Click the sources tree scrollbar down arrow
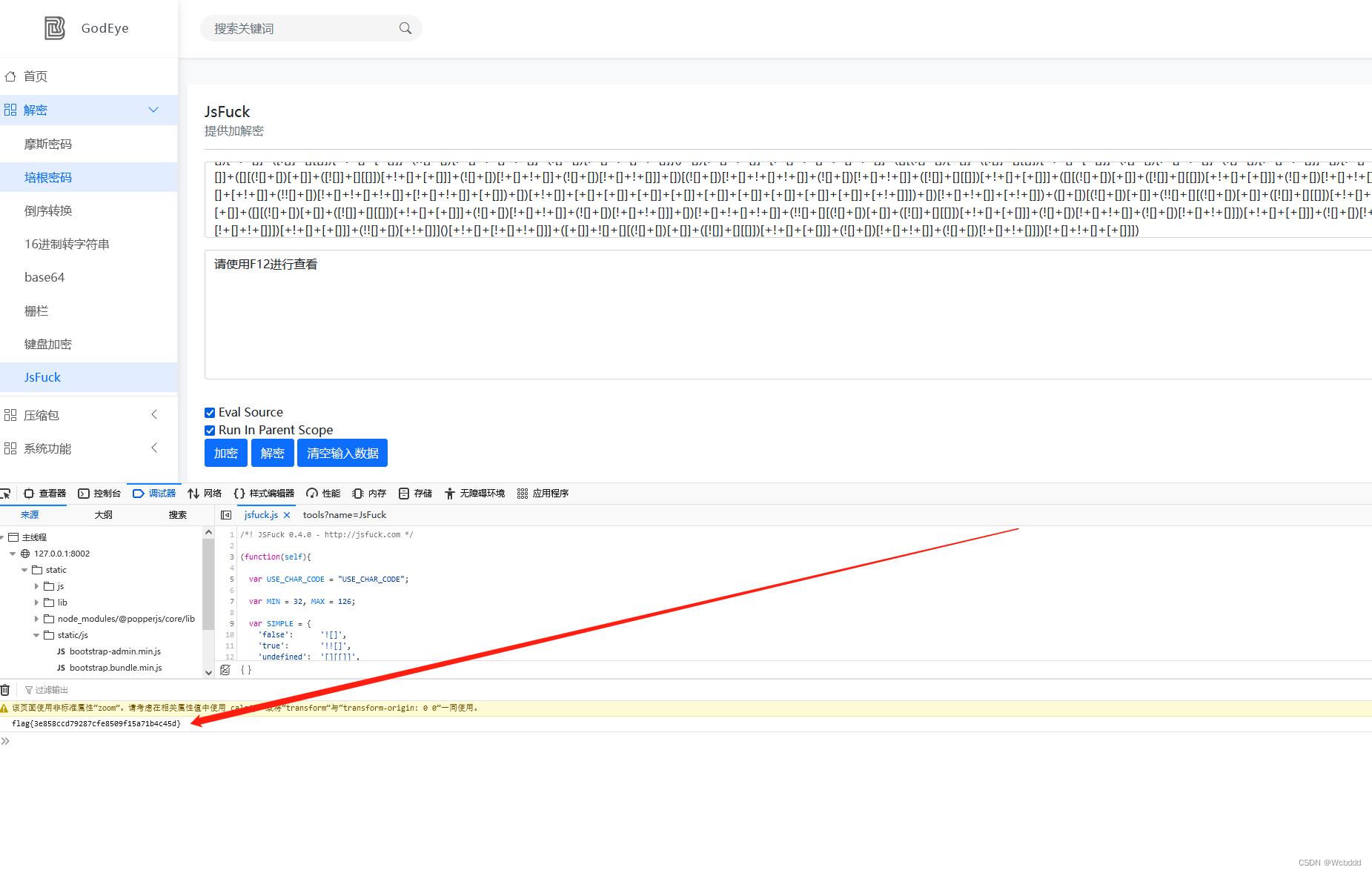 (x=208, y=672)
